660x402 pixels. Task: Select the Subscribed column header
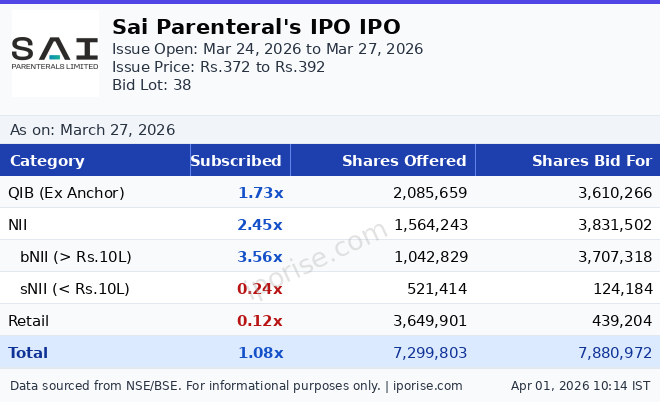point(236,161)
